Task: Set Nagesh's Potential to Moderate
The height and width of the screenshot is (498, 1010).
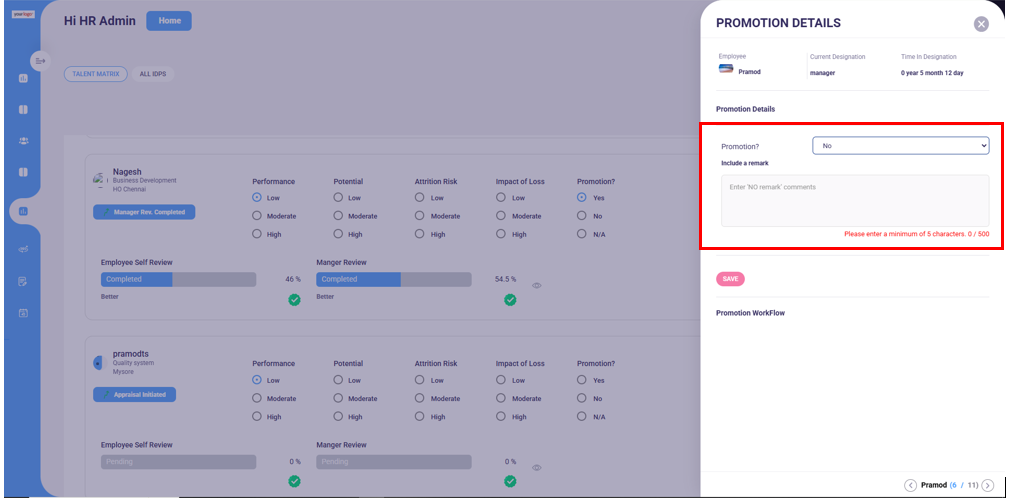Action: [x=338, y=216]
